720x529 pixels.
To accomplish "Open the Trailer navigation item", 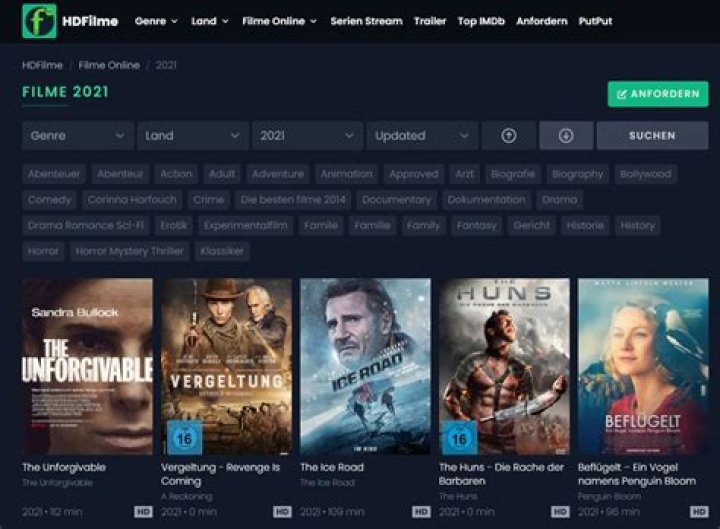I will [x=430, y=21].
